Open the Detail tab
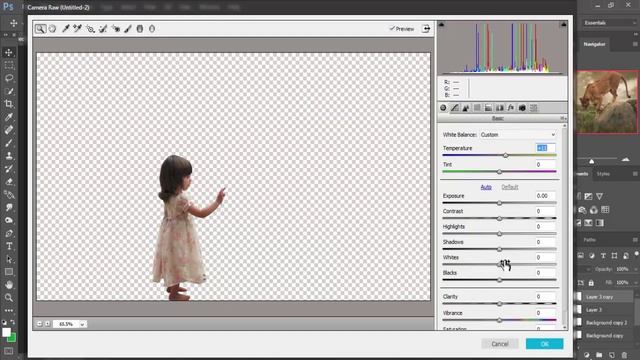640x360 pixels. click(x=466, y=108)
